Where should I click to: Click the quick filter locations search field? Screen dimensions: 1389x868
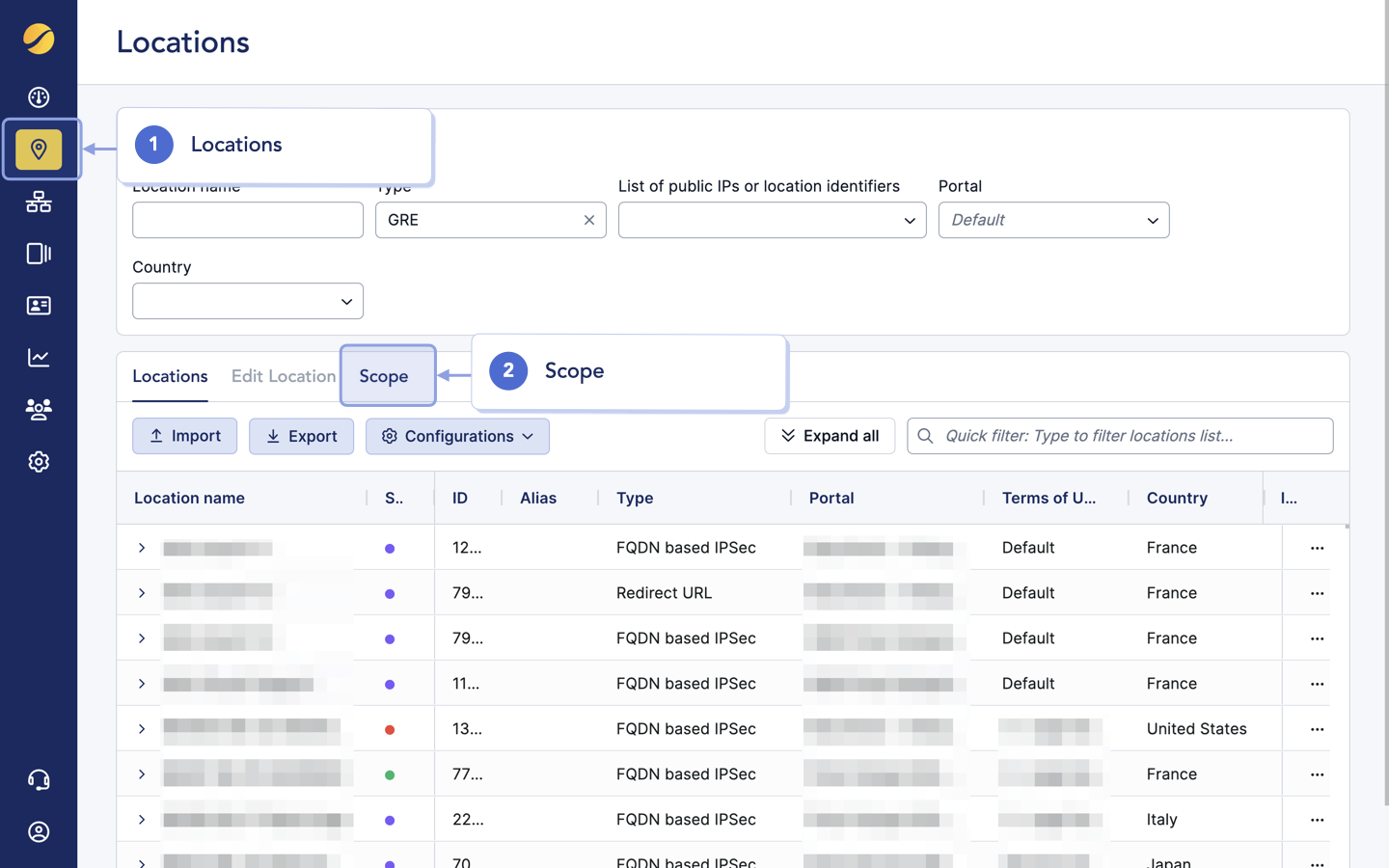coord(1129,436)
